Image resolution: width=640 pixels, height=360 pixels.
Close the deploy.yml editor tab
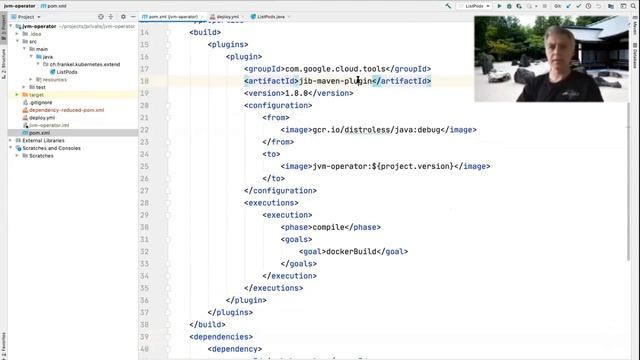pyautogui.click(x=243, y=17)
